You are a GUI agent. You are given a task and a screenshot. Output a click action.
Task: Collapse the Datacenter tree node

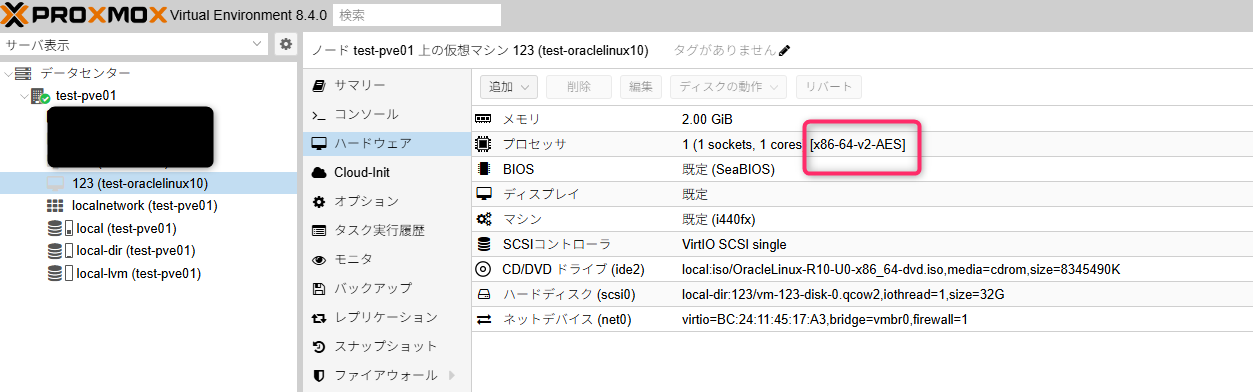[9, 74]
